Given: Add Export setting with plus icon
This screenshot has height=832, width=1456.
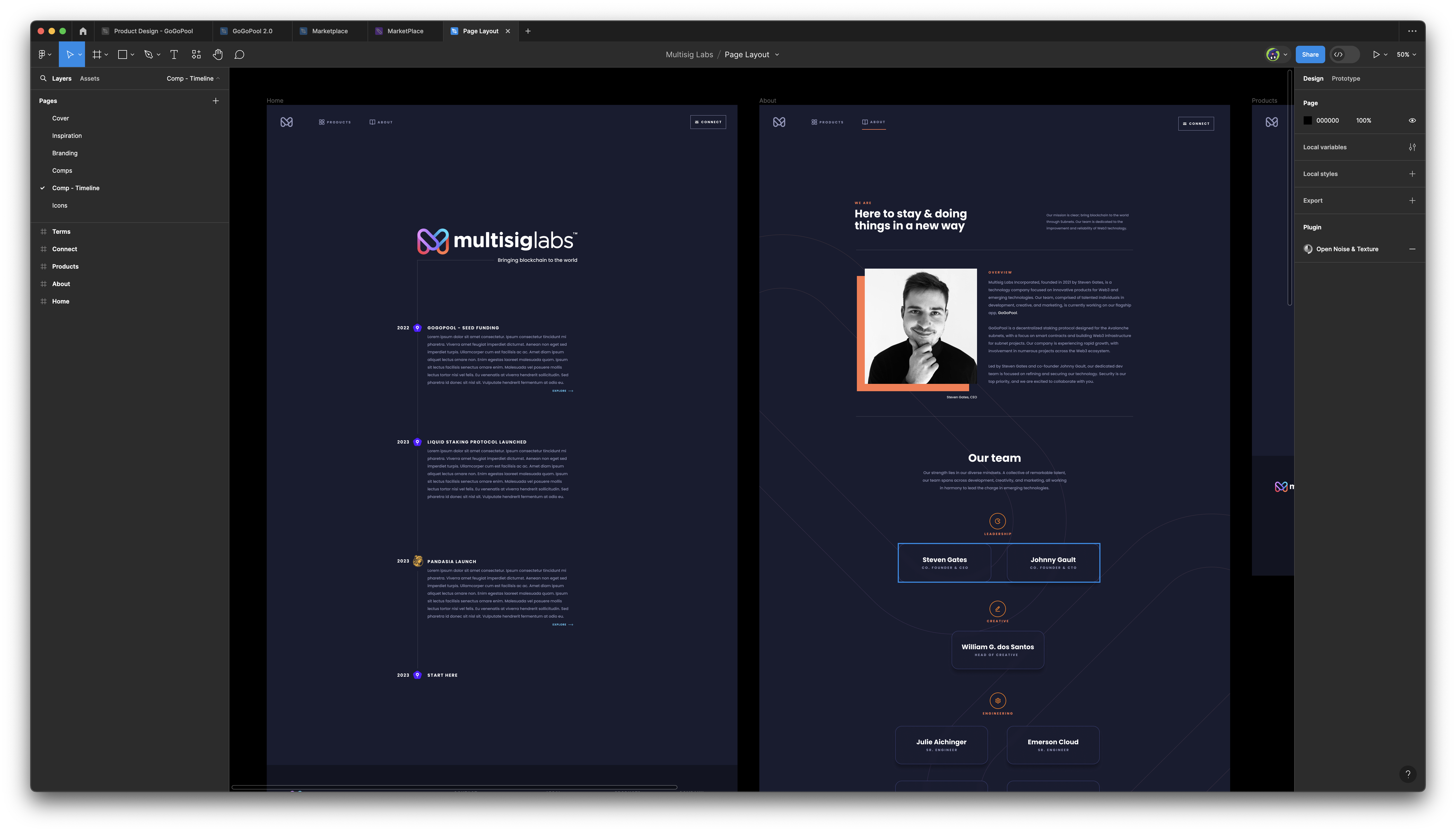Looking at the screenshot, I should click(1412, 201).
